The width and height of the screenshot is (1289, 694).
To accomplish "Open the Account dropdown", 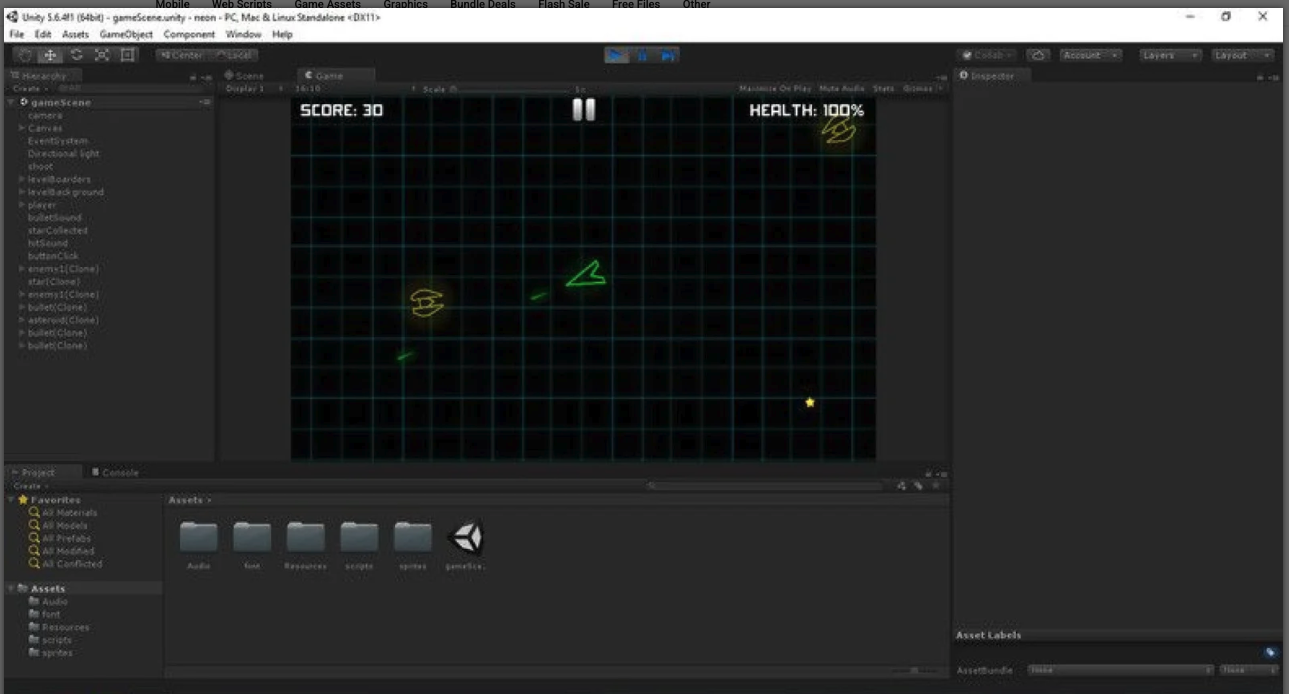I will click(x=1091, y=55).
